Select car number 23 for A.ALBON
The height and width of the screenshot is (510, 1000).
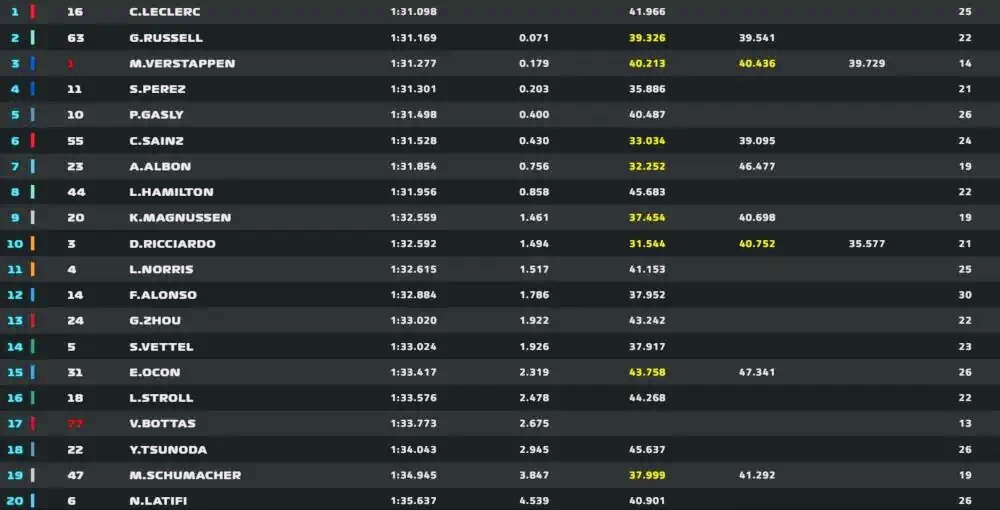[x=75, y=166]
